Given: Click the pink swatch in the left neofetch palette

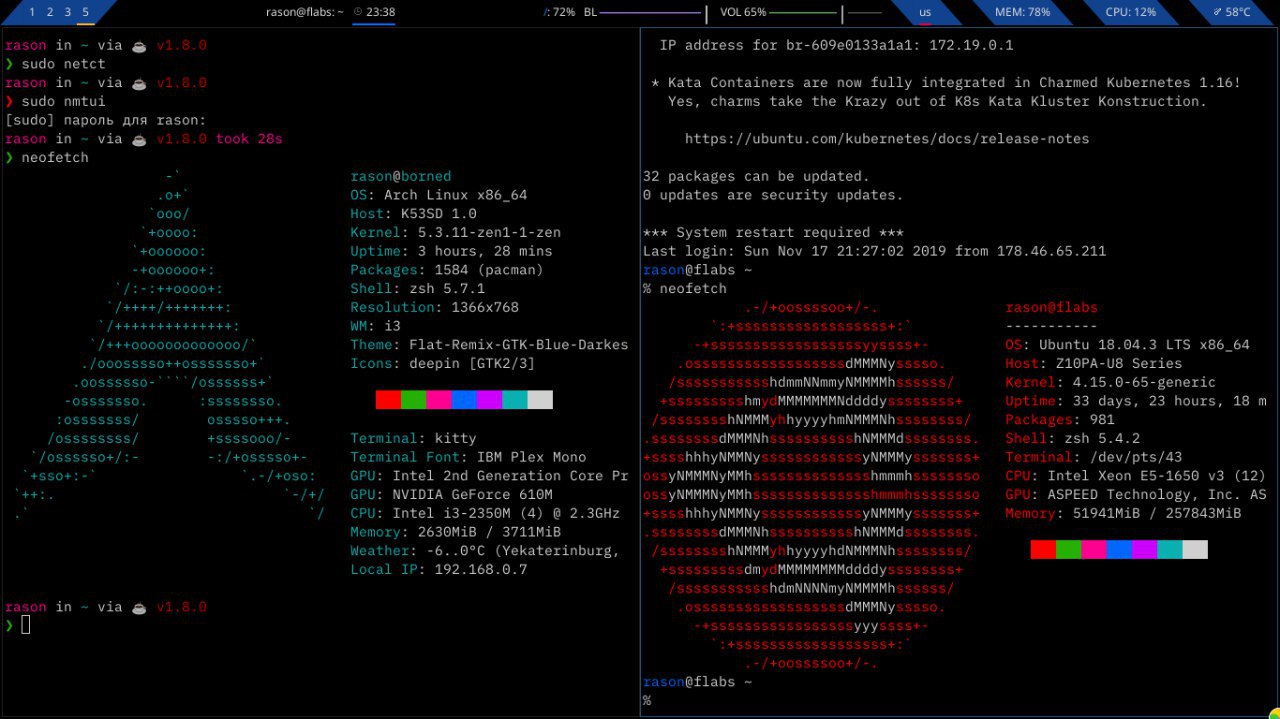Looking at the screenshot, I should click(439, 400).
